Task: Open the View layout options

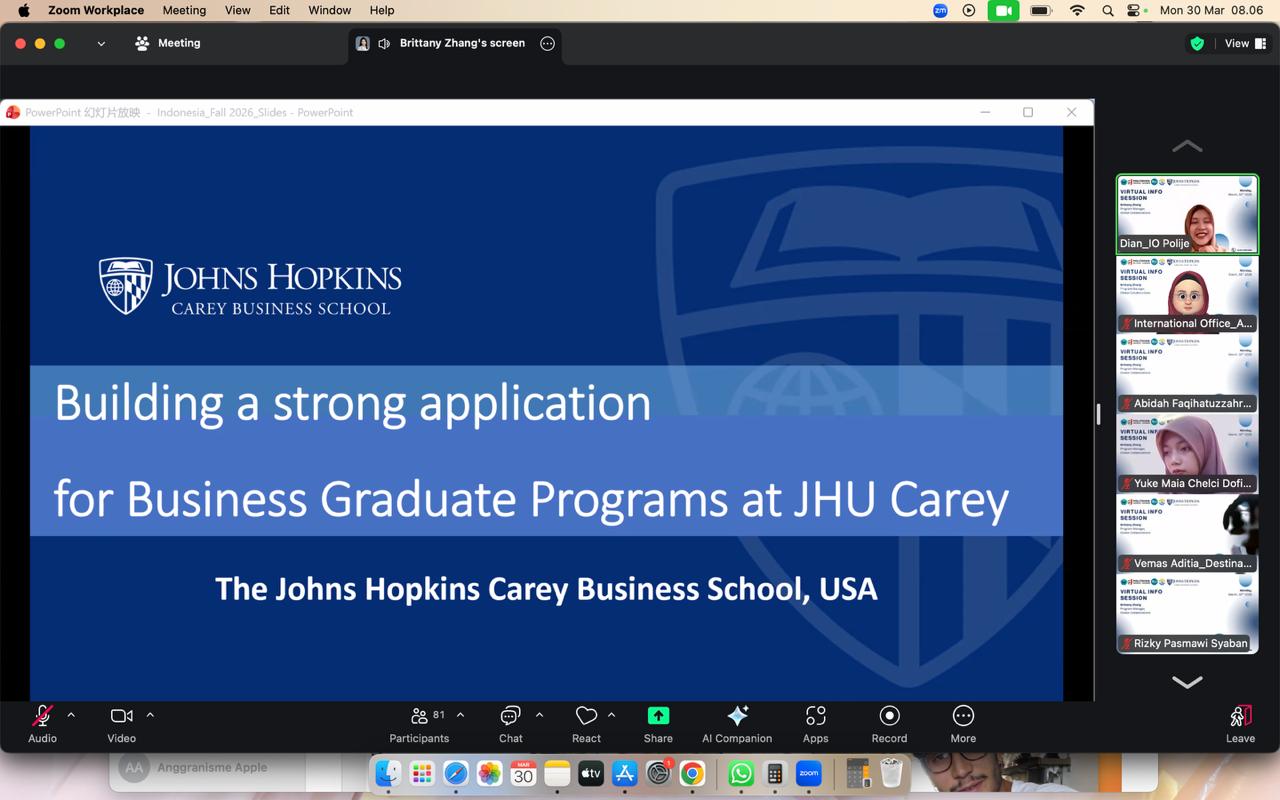Action: [x=1245, y=43]
